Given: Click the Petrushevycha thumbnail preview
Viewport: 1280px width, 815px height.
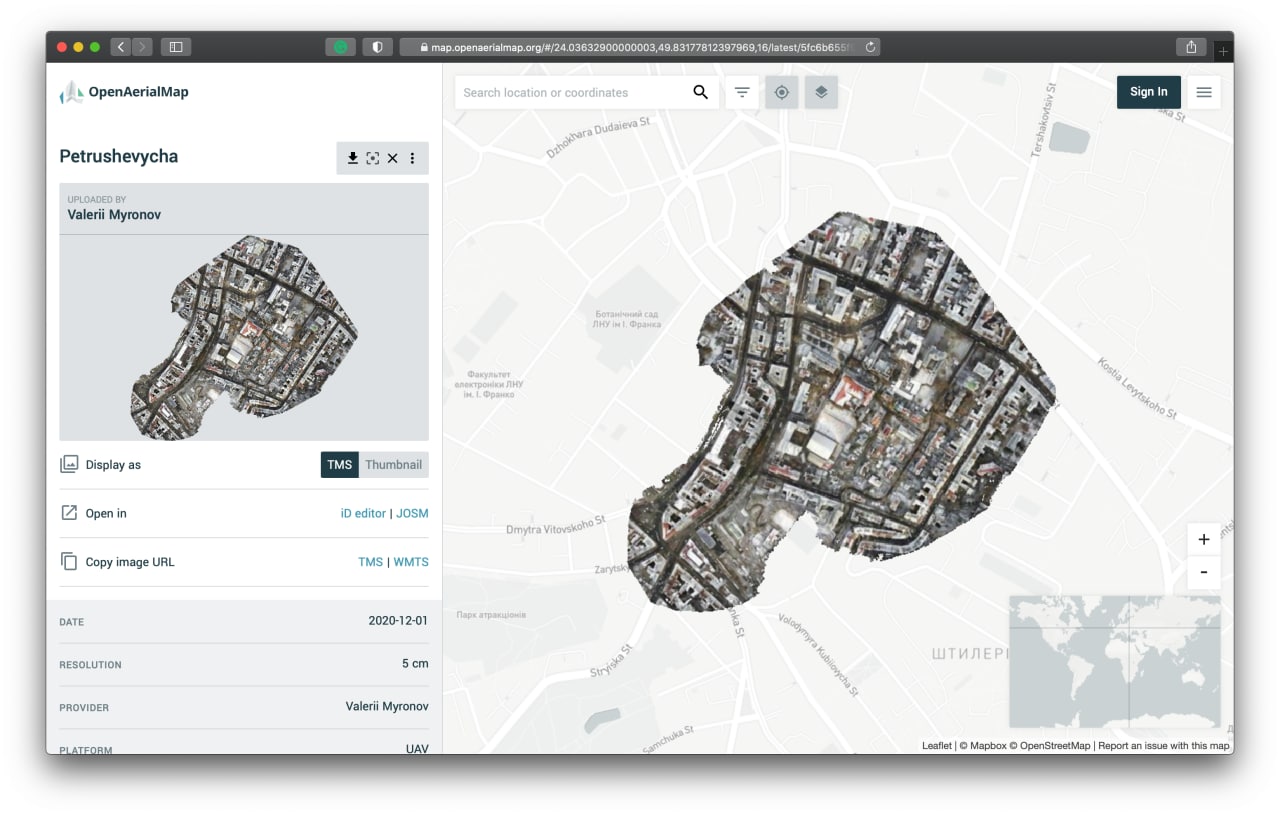Looking at the screenshot, I should [244, 338].
